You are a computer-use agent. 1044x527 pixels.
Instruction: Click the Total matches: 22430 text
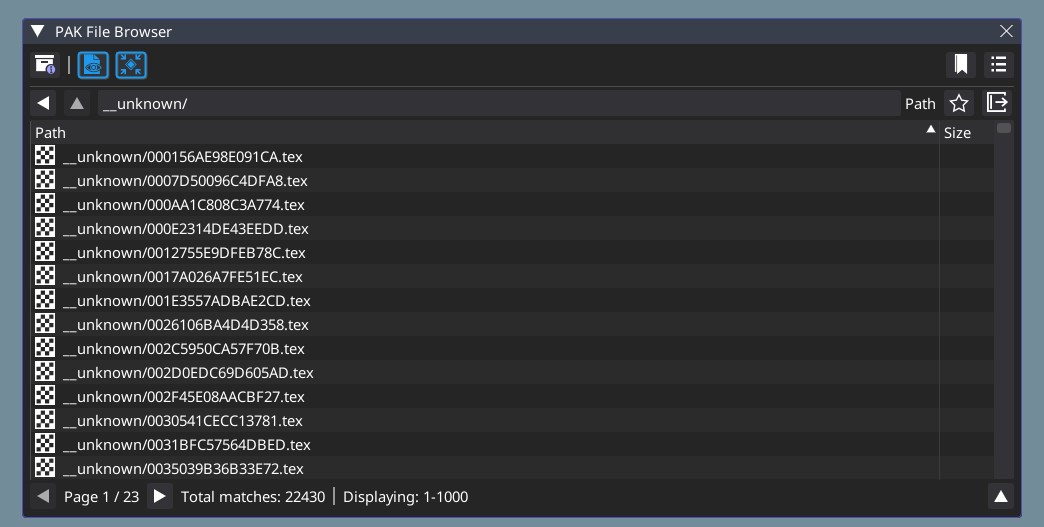[253, 497]
